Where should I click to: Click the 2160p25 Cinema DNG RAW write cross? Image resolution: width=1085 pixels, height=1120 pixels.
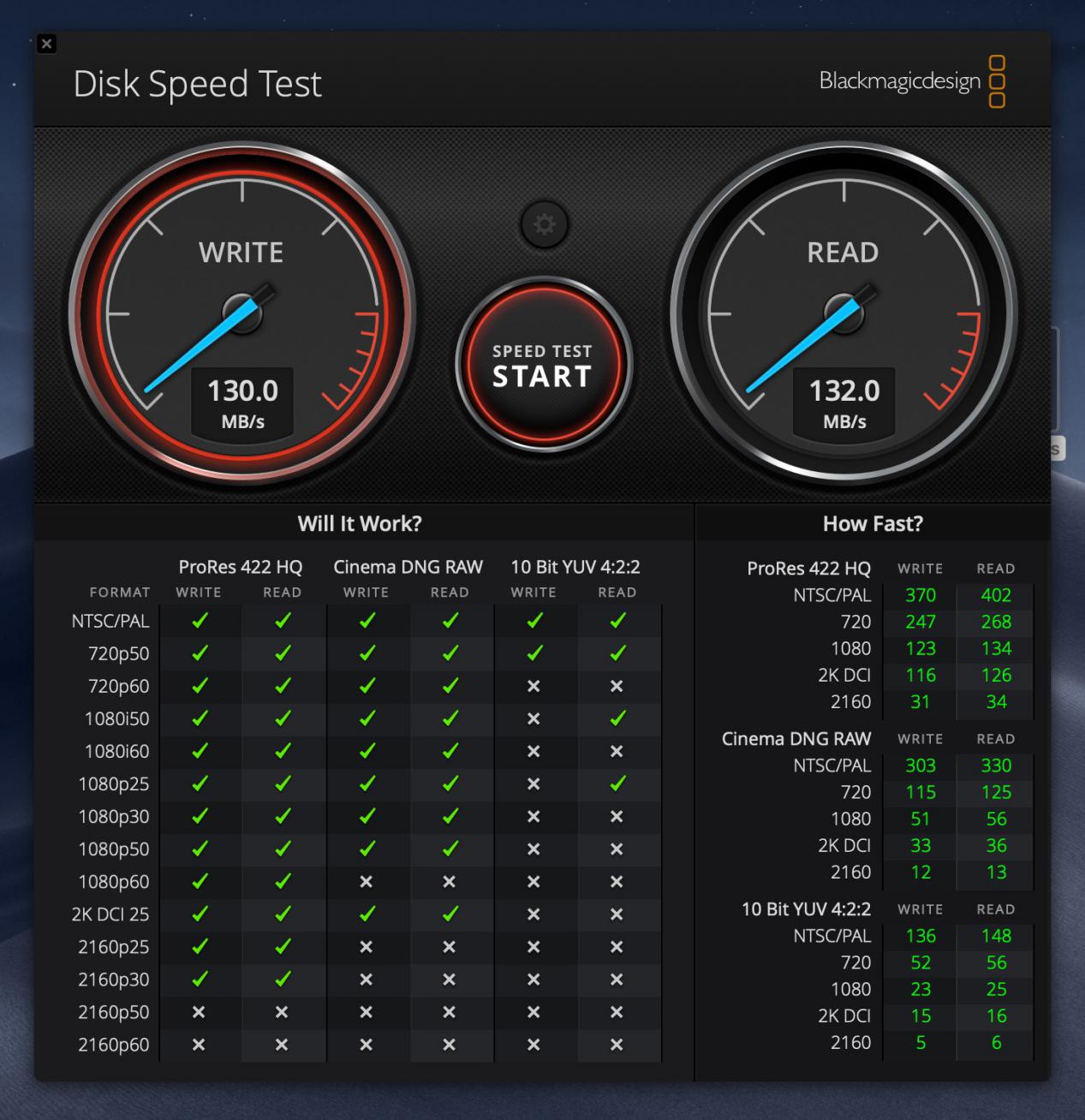tap(366, 946)
